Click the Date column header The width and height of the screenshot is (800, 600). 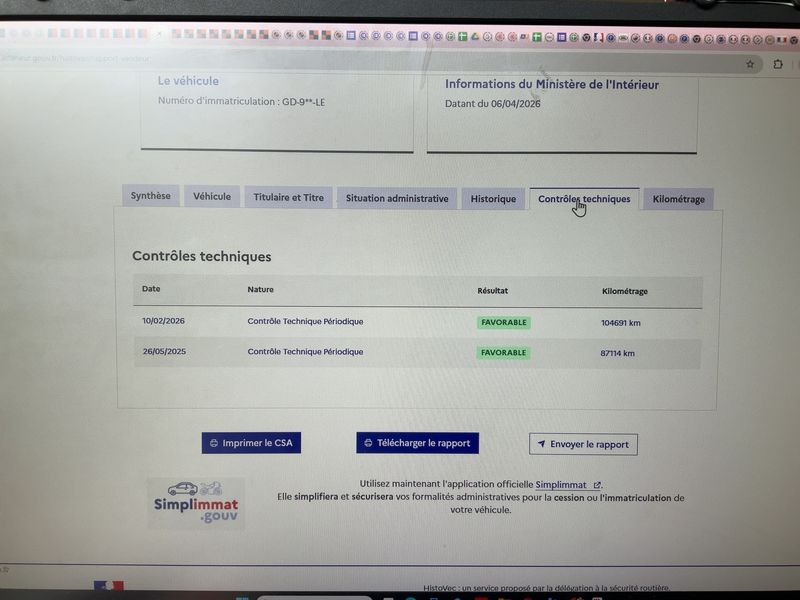point(151,289)
